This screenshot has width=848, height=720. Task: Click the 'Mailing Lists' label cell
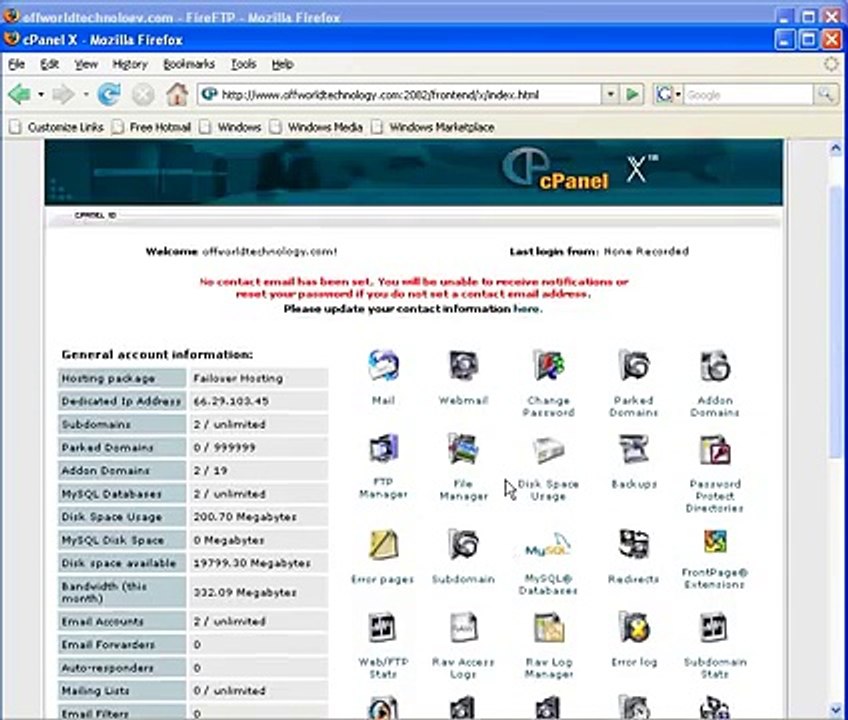(x=122, y=690)
